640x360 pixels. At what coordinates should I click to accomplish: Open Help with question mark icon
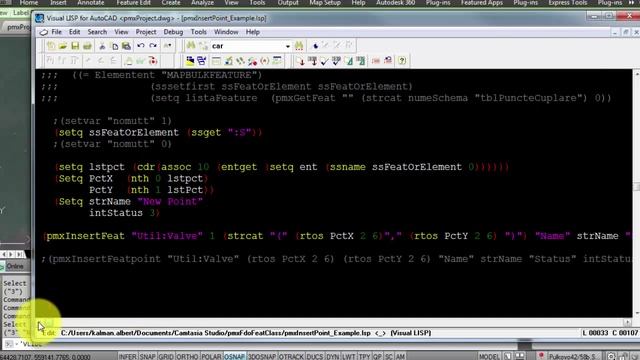pyautogui.click(x=402, y=61)
